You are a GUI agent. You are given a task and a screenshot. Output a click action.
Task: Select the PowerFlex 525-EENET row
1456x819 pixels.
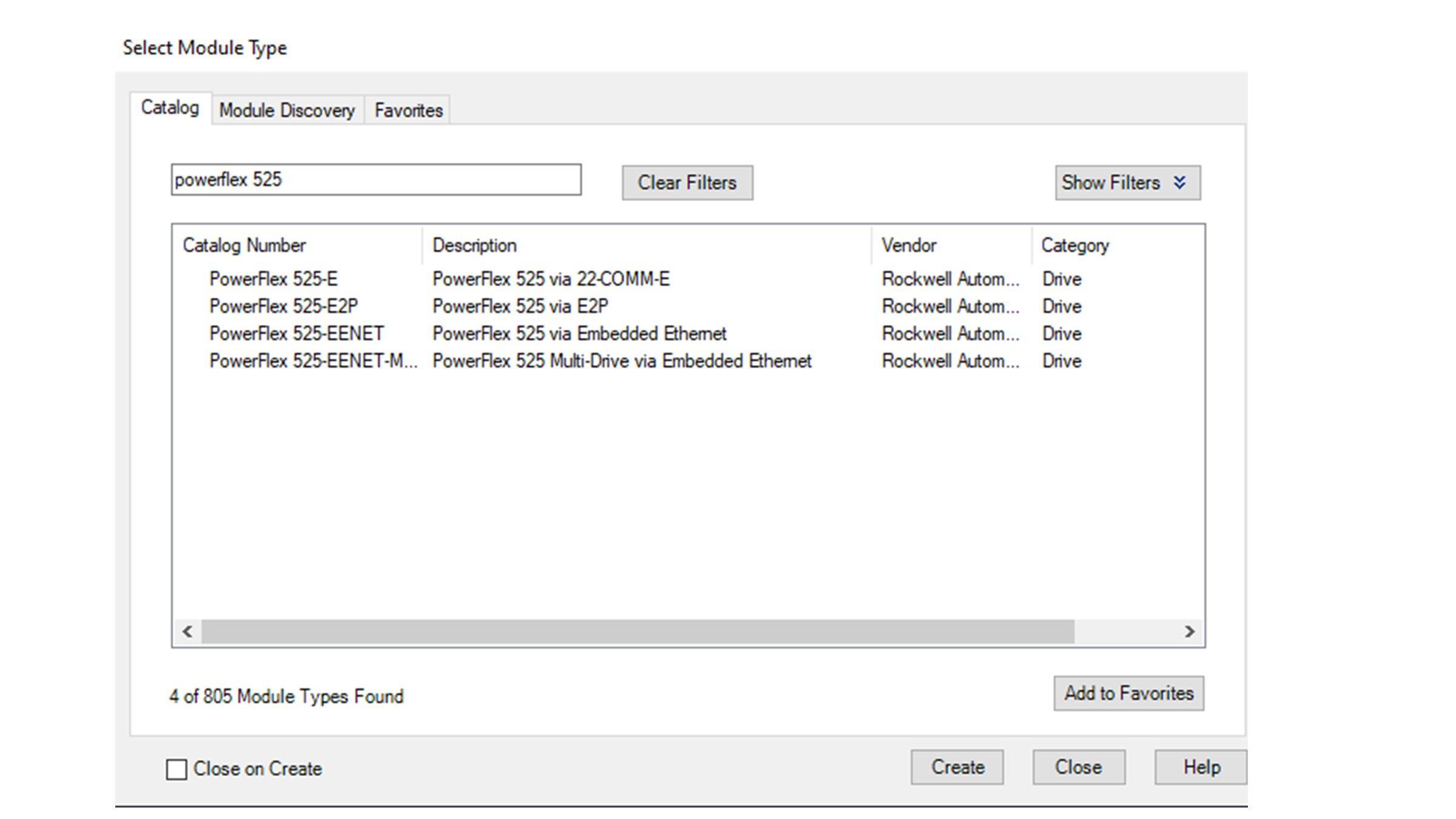[689, 334]
